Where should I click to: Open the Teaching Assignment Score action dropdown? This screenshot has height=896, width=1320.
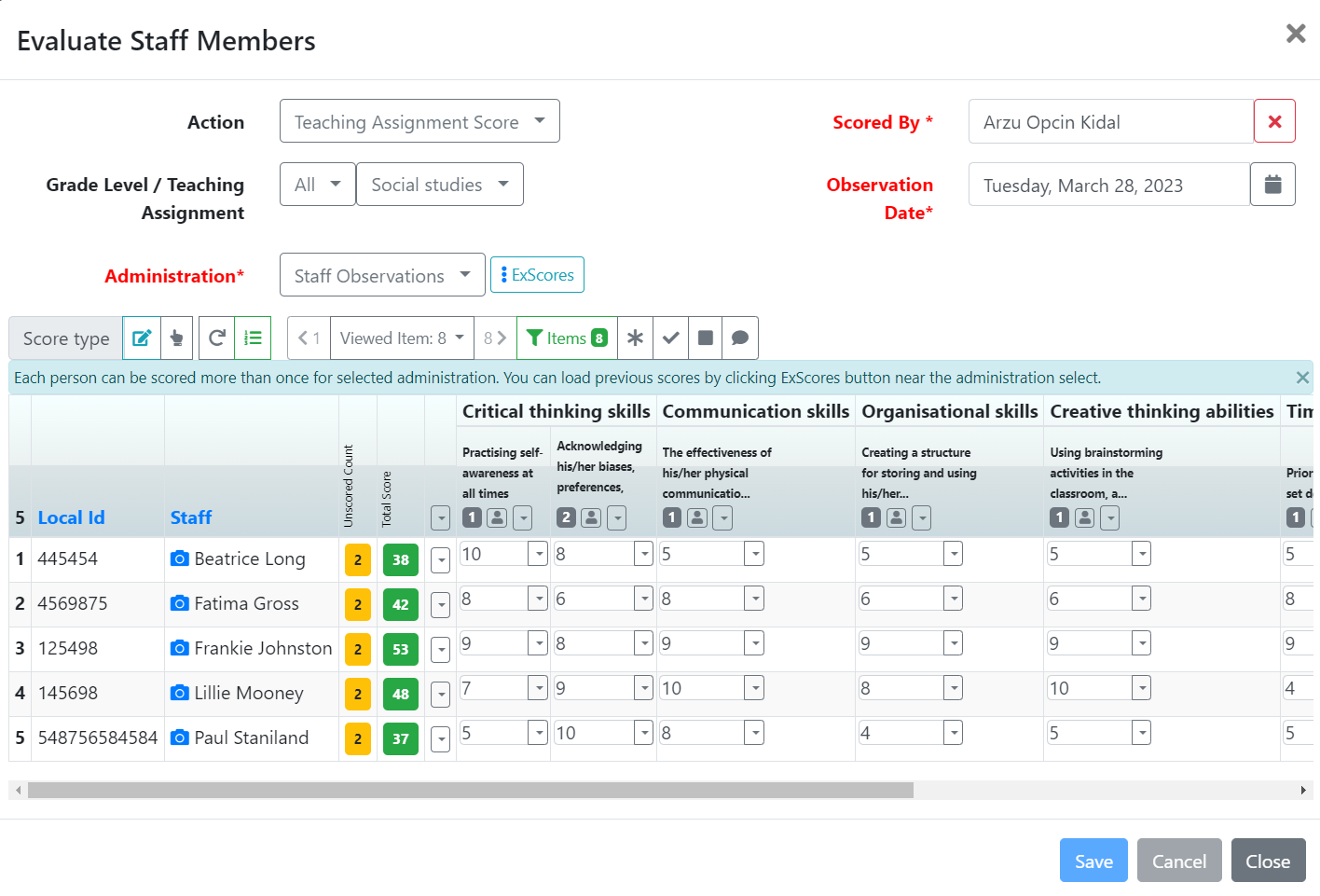(419, 122)
